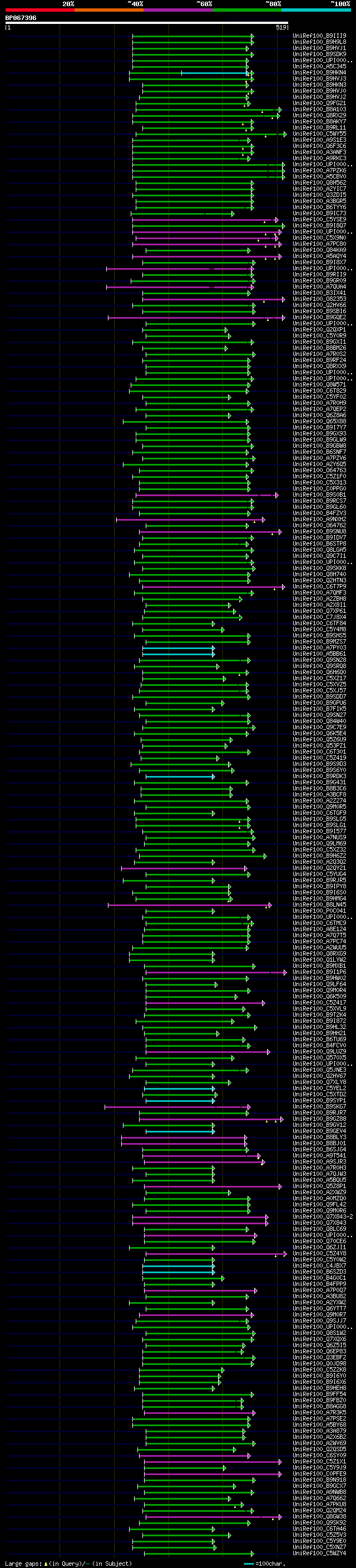
Task: Select hit UniRef100_A7PY03
Action: coord(319,647)
